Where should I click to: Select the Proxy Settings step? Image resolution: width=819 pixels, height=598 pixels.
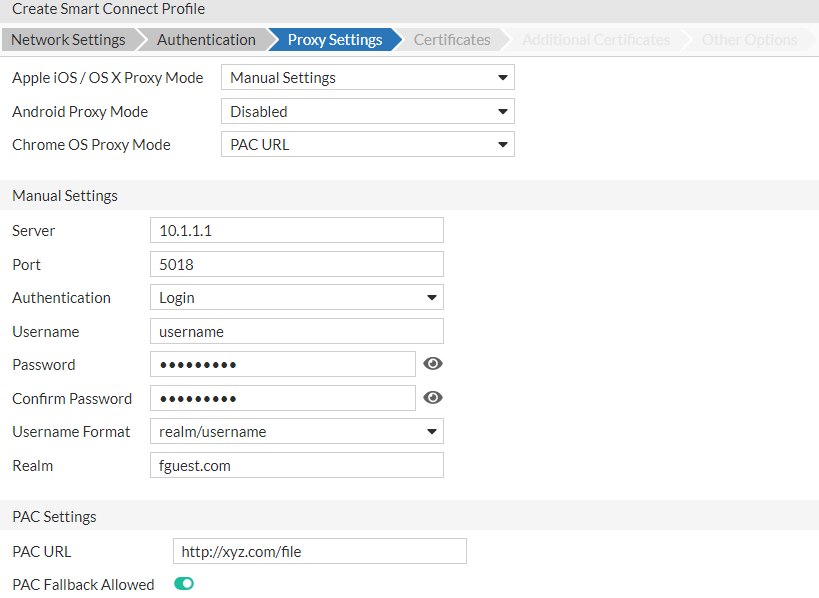(335, 40)
